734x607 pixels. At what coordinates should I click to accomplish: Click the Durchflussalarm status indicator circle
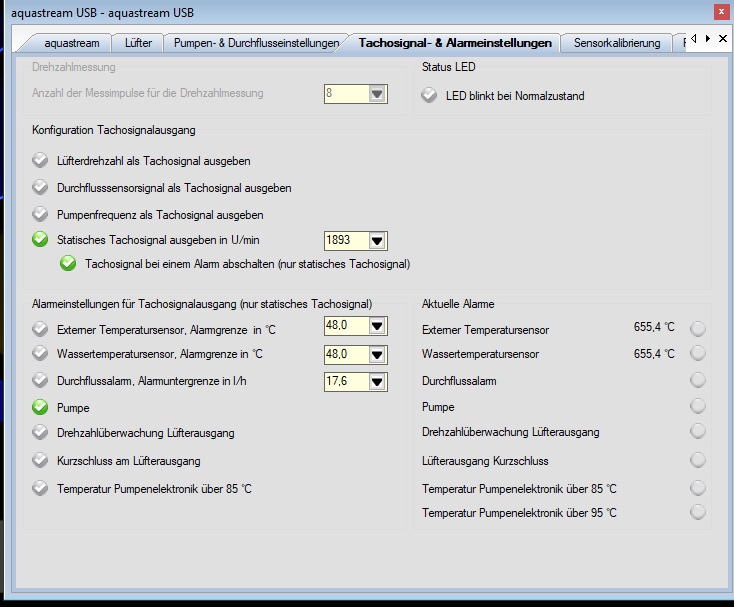click(697, 380)
